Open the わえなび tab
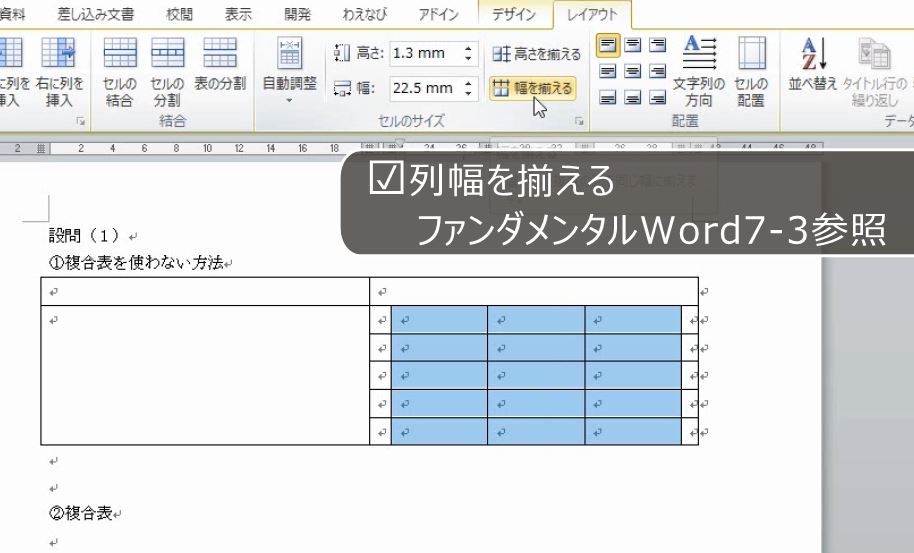The width and height of the screenshot is (914, 553). [365, 14]
